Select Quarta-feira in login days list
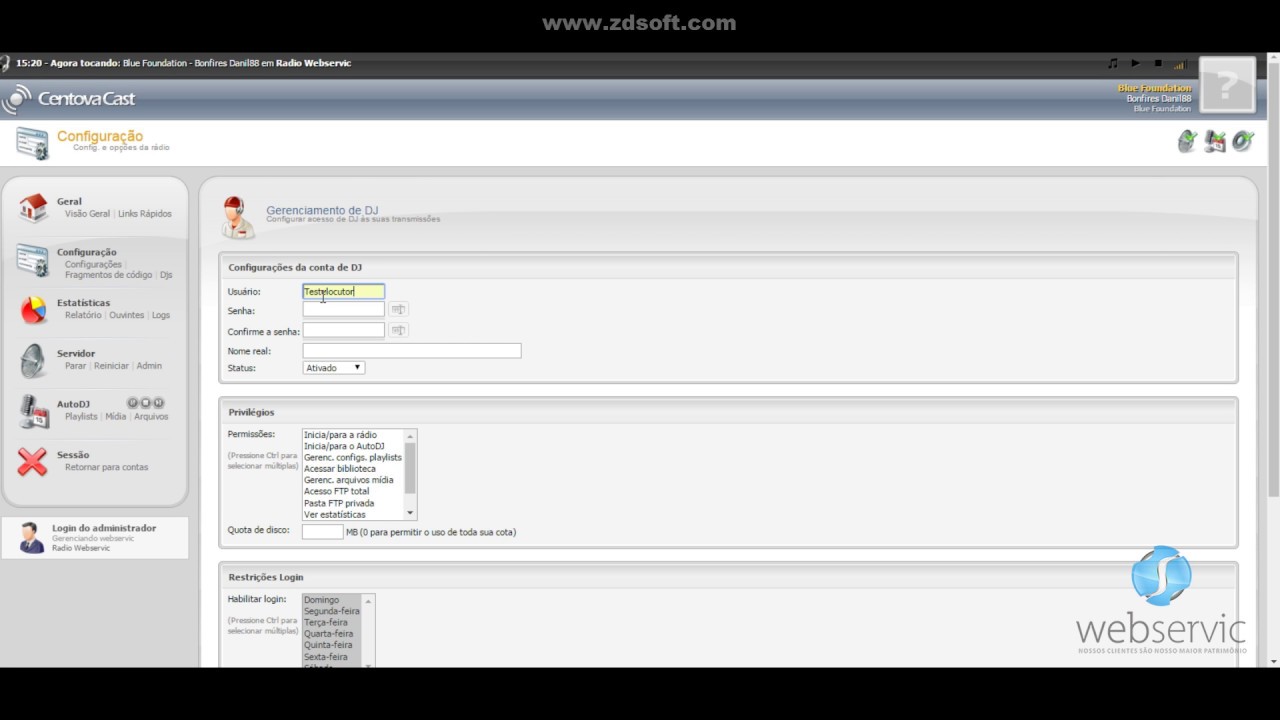The width and height of the screenshot is (1280, 720). point(332,634)
